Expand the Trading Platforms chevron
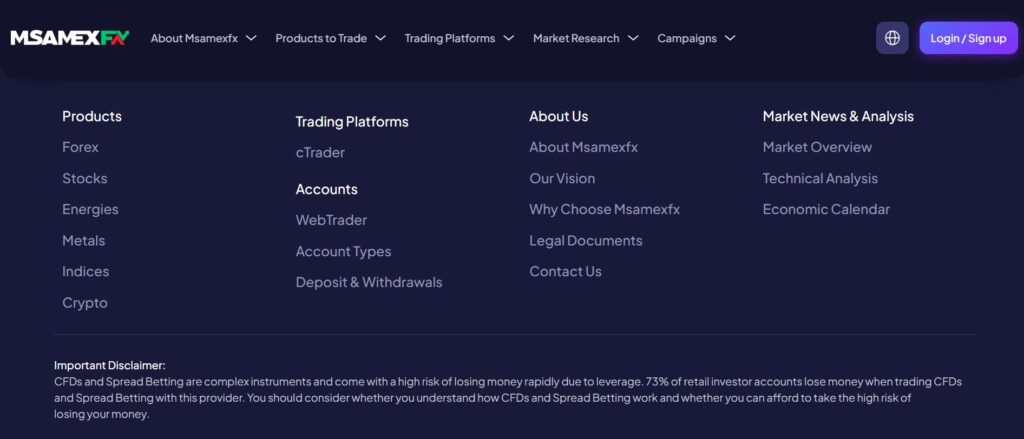 click(508, 38)
